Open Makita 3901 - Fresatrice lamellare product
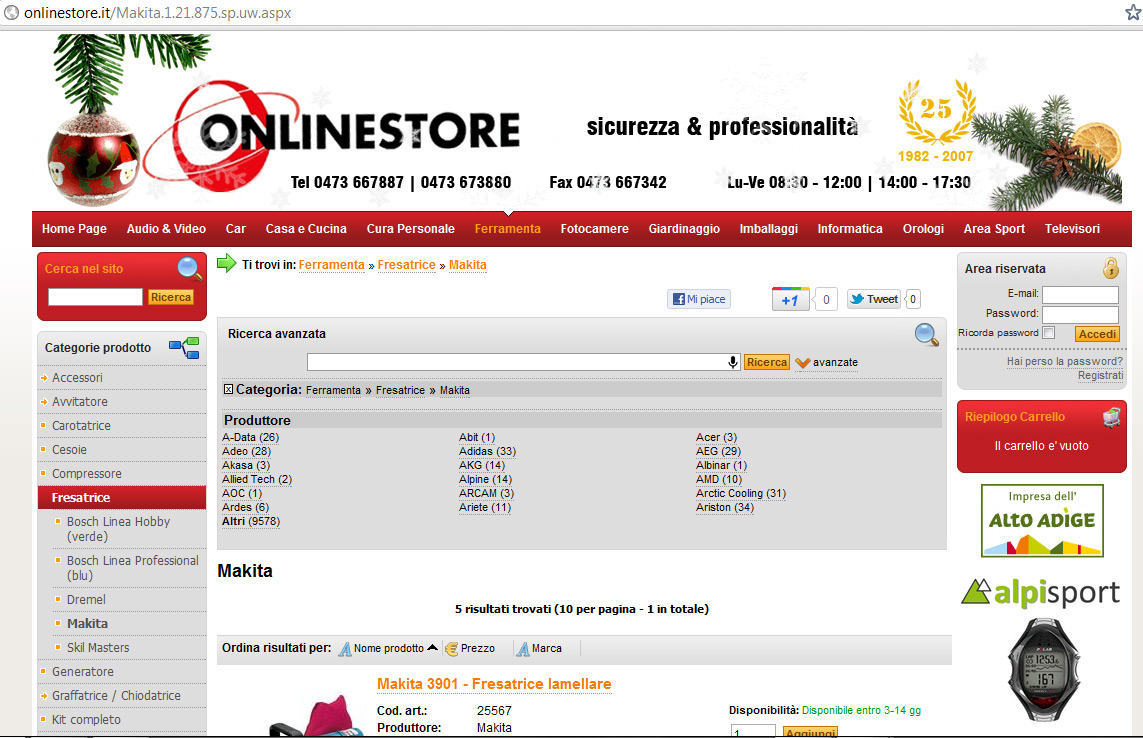 [x=494, y=684]
